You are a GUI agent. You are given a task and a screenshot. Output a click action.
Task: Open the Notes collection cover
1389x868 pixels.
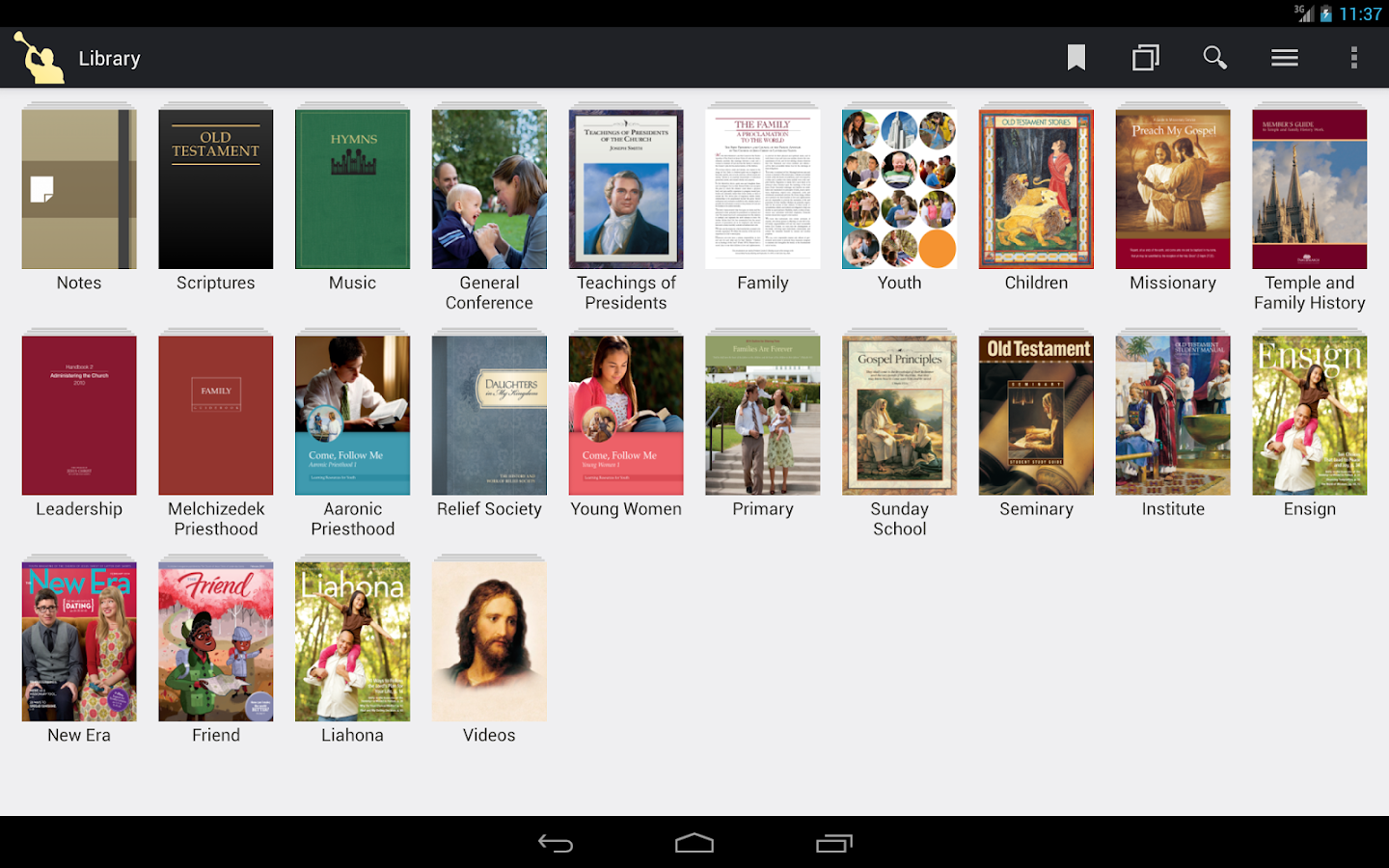pos(79,189)
